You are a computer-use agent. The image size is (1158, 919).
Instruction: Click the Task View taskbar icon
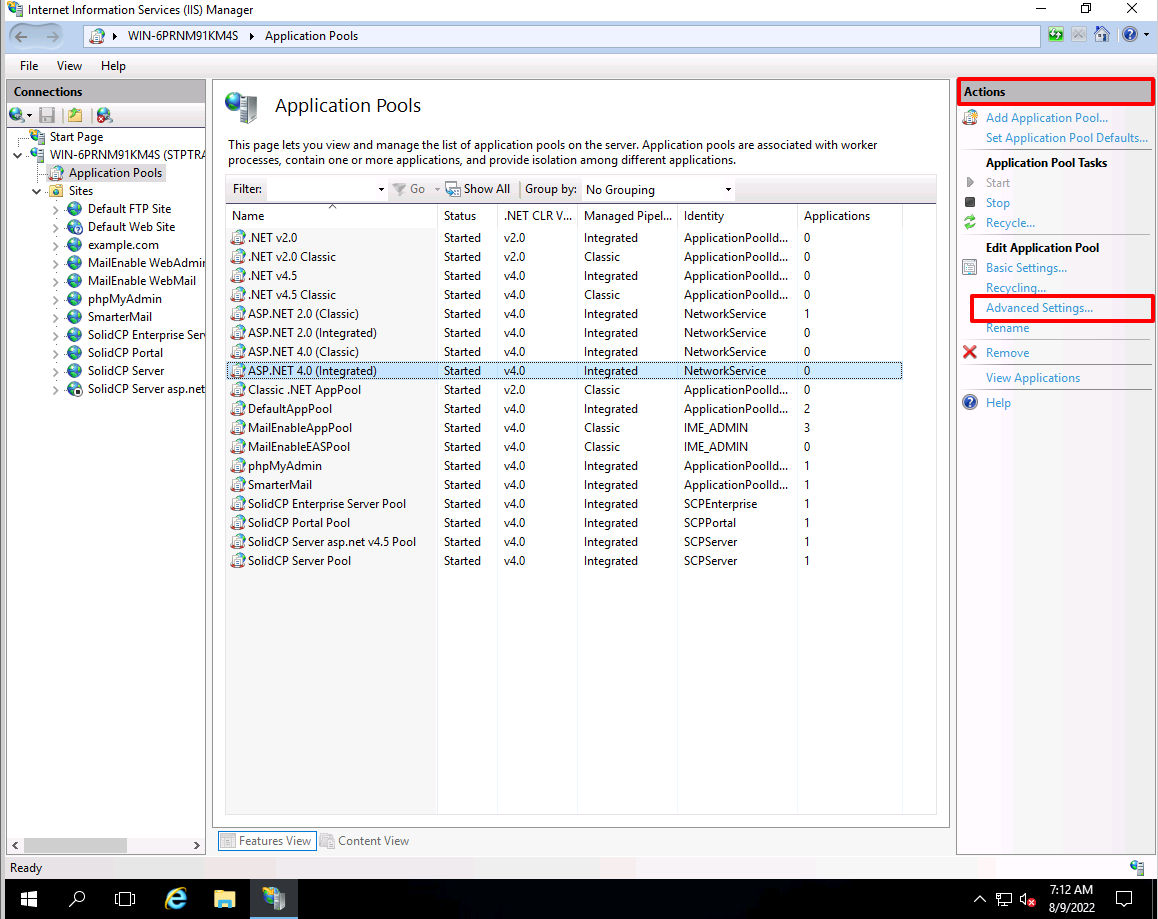[126, 899]
